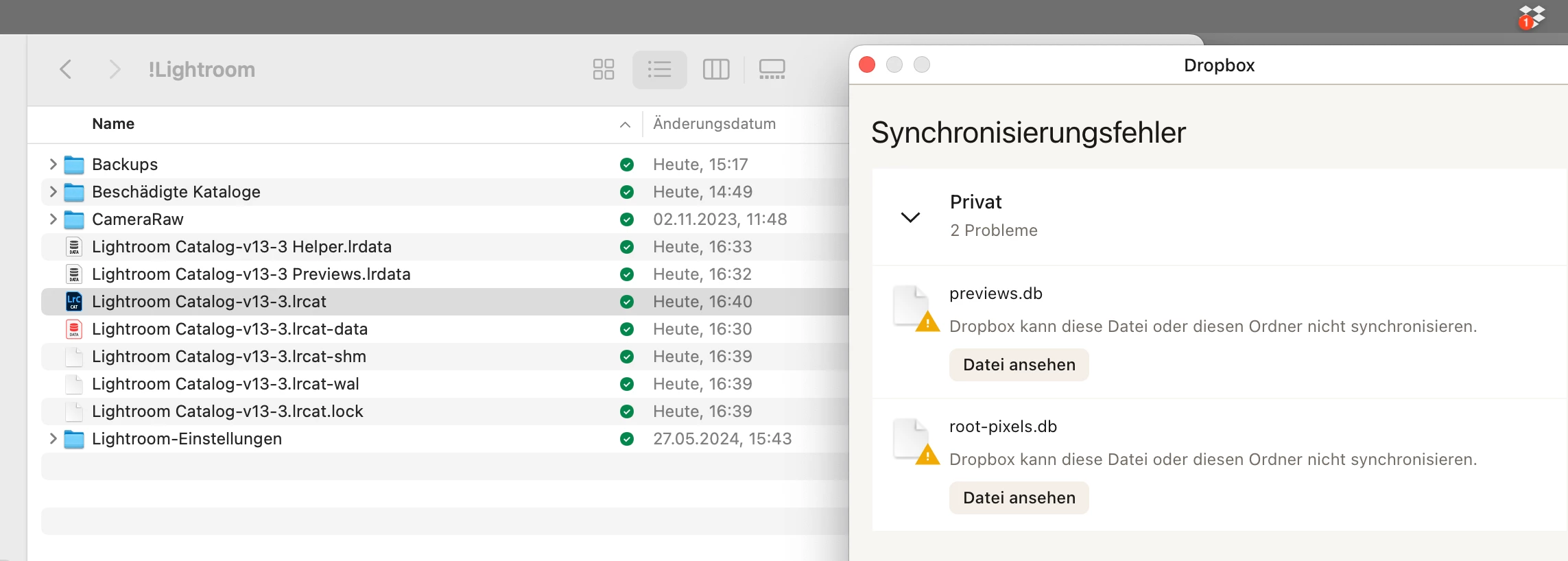Click the Backups folder name

pyautogui.click(x=125, y=165)
